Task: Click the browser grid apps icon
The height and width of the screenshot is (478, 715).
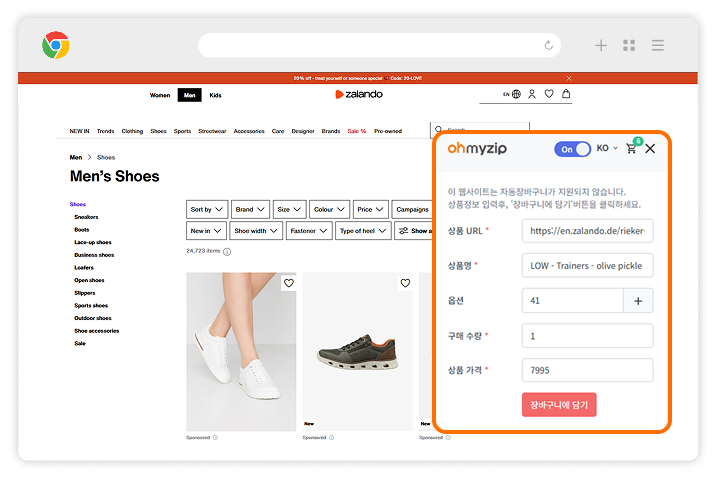Action: 629,45
